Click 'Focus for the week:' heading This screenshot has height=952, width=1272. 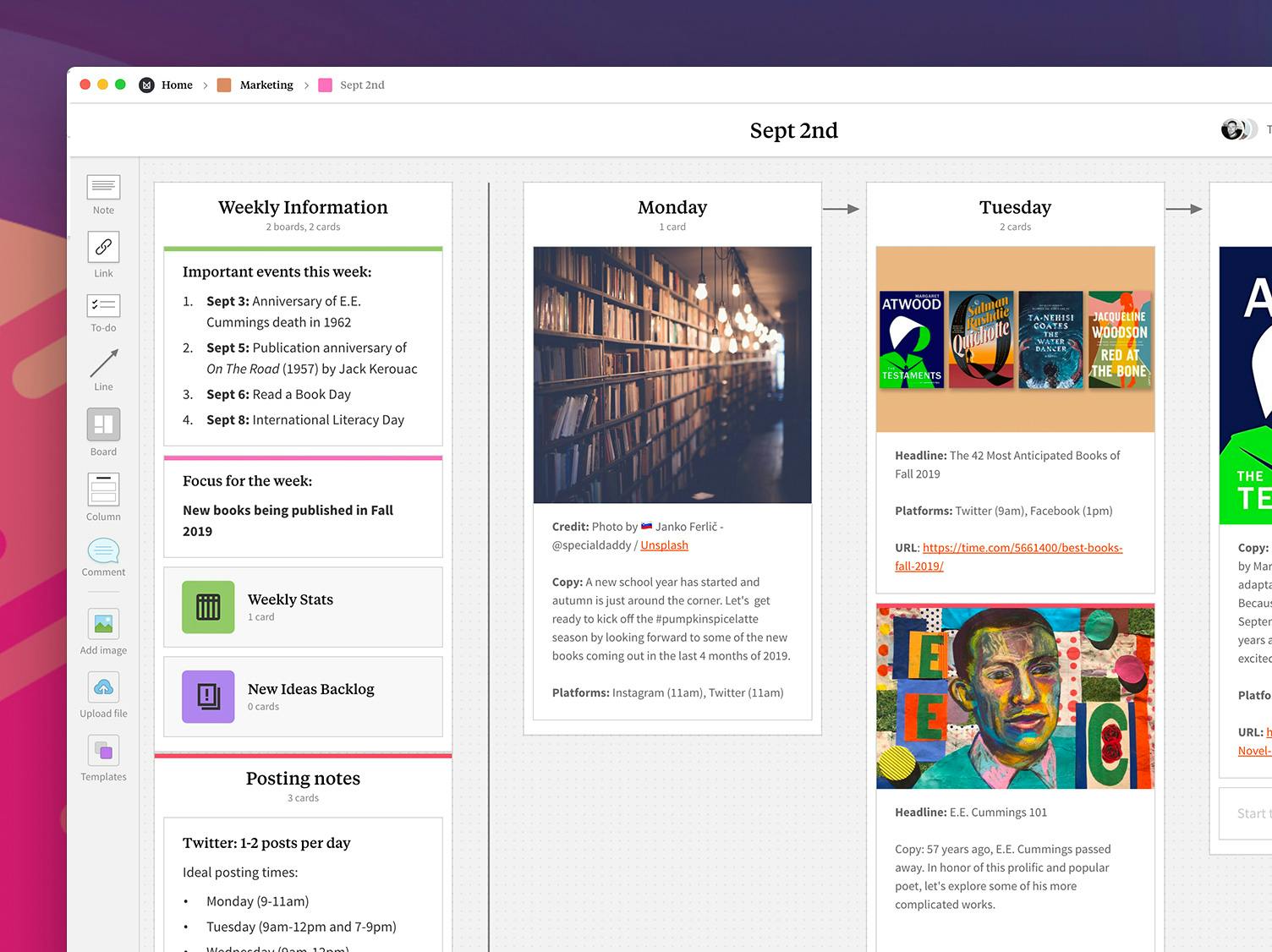point(247,480)
